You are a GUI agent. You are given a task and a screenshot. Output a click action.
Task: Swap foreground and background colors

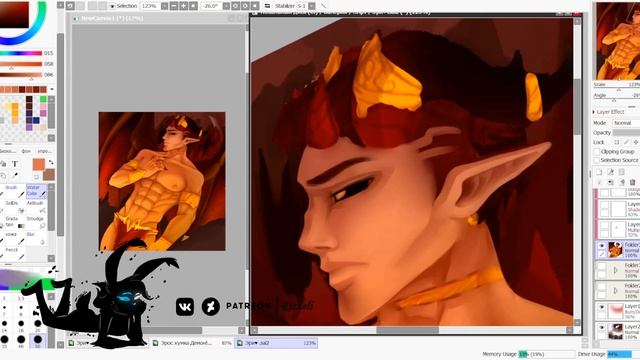coord(51,162)
